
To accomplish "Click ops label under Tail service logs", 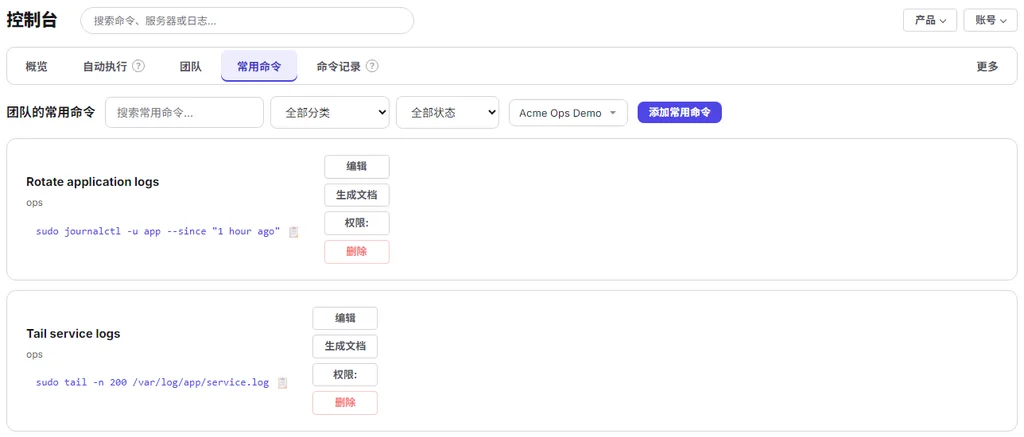I will point(34,355).
